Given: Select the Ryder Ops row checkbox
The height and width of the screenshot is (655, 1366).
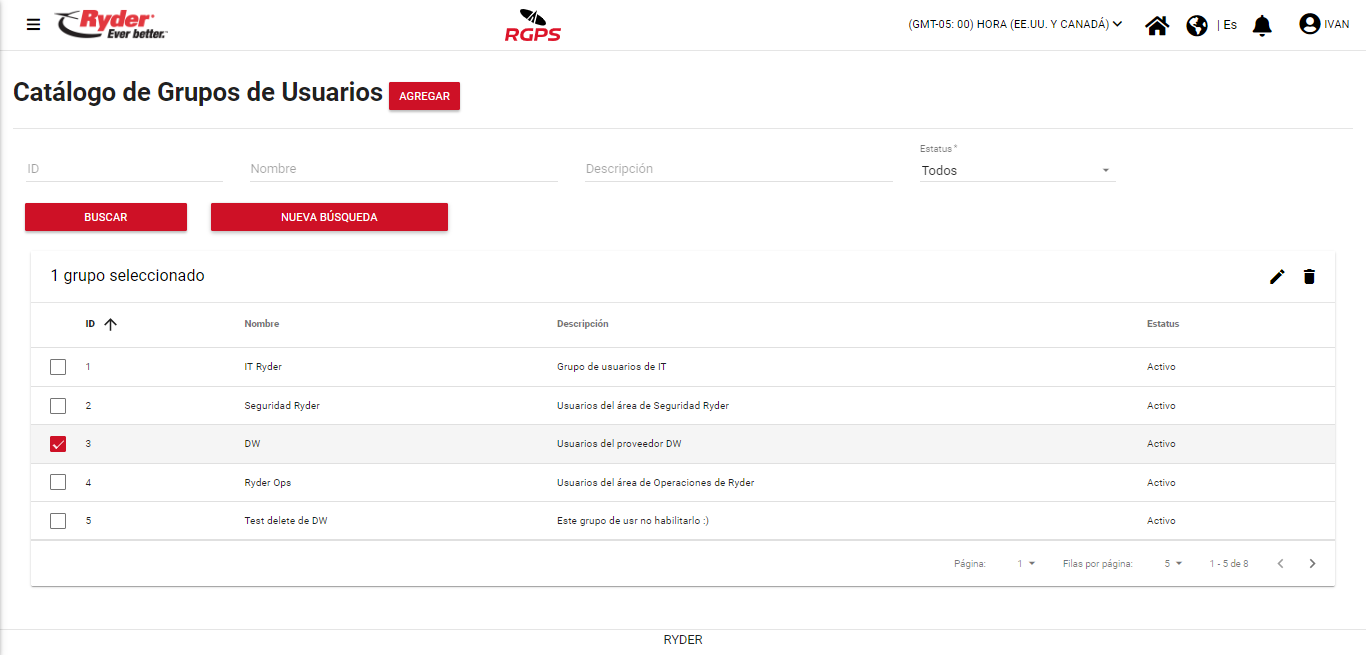Looking at the screenshot, I should click(58, 482).
